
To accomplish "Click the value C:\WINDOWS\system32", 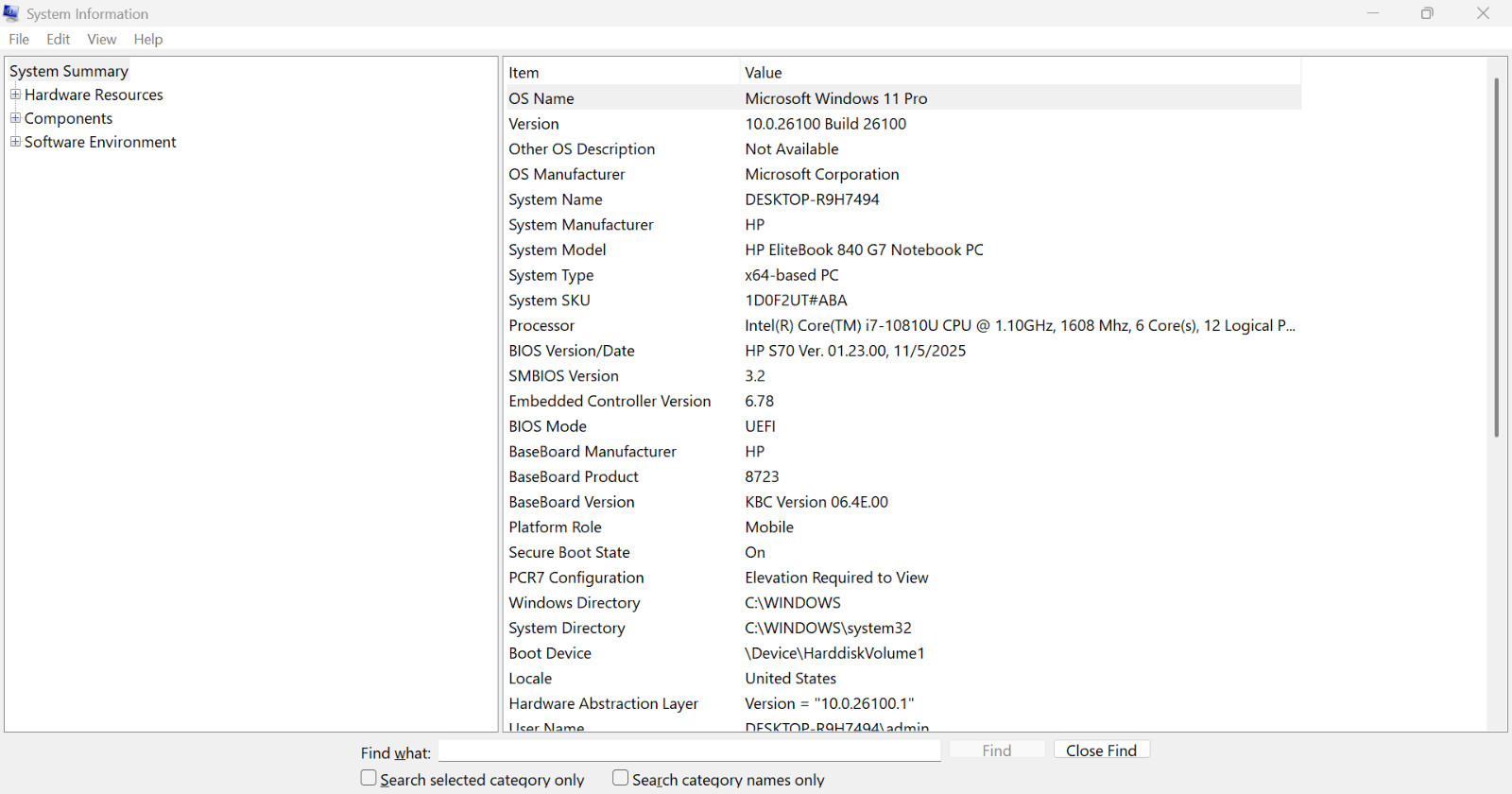I will pos(829,629).
